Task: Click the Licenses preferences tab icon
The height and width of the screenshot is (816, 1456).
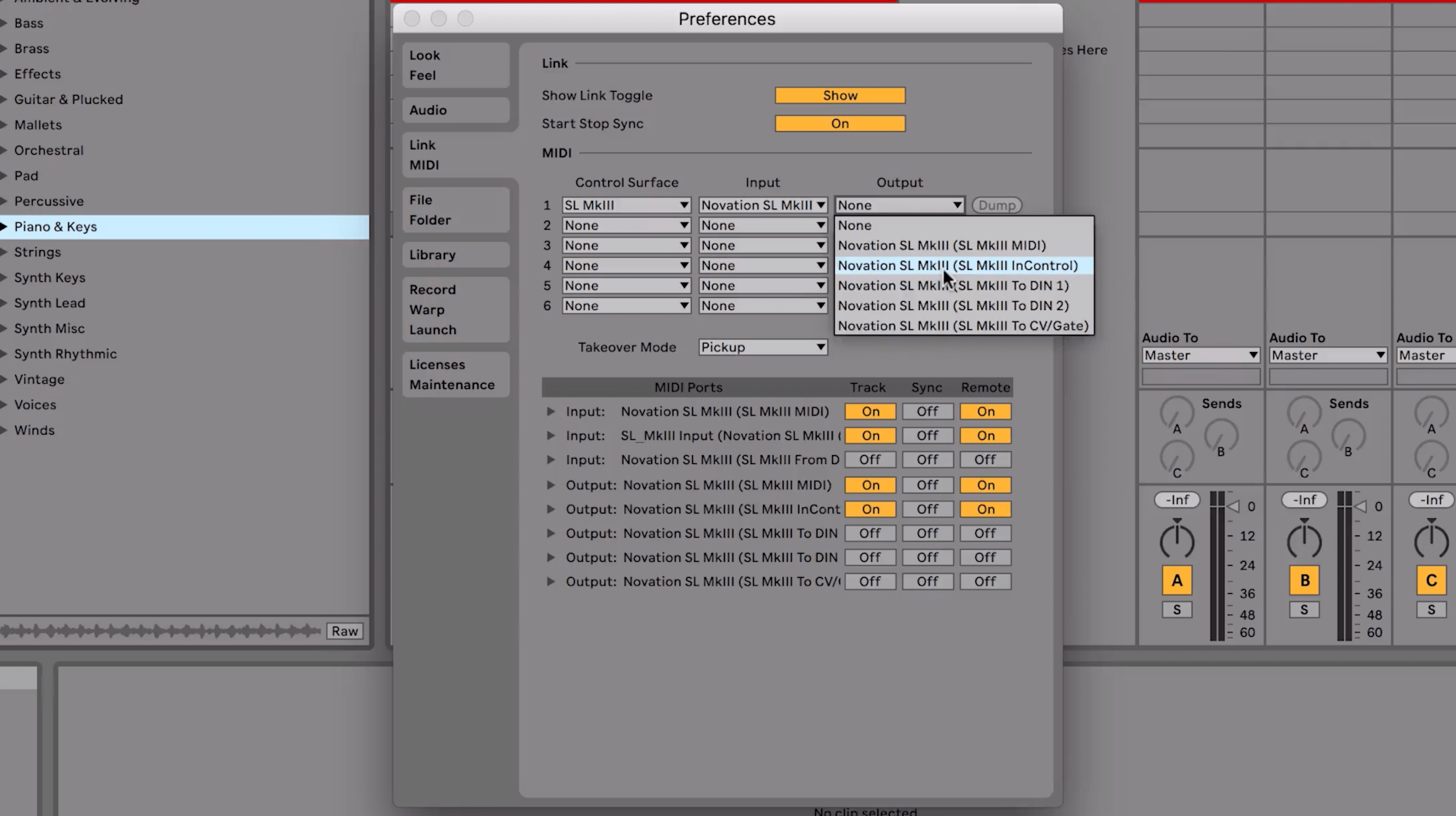Action: pos(437,364)
